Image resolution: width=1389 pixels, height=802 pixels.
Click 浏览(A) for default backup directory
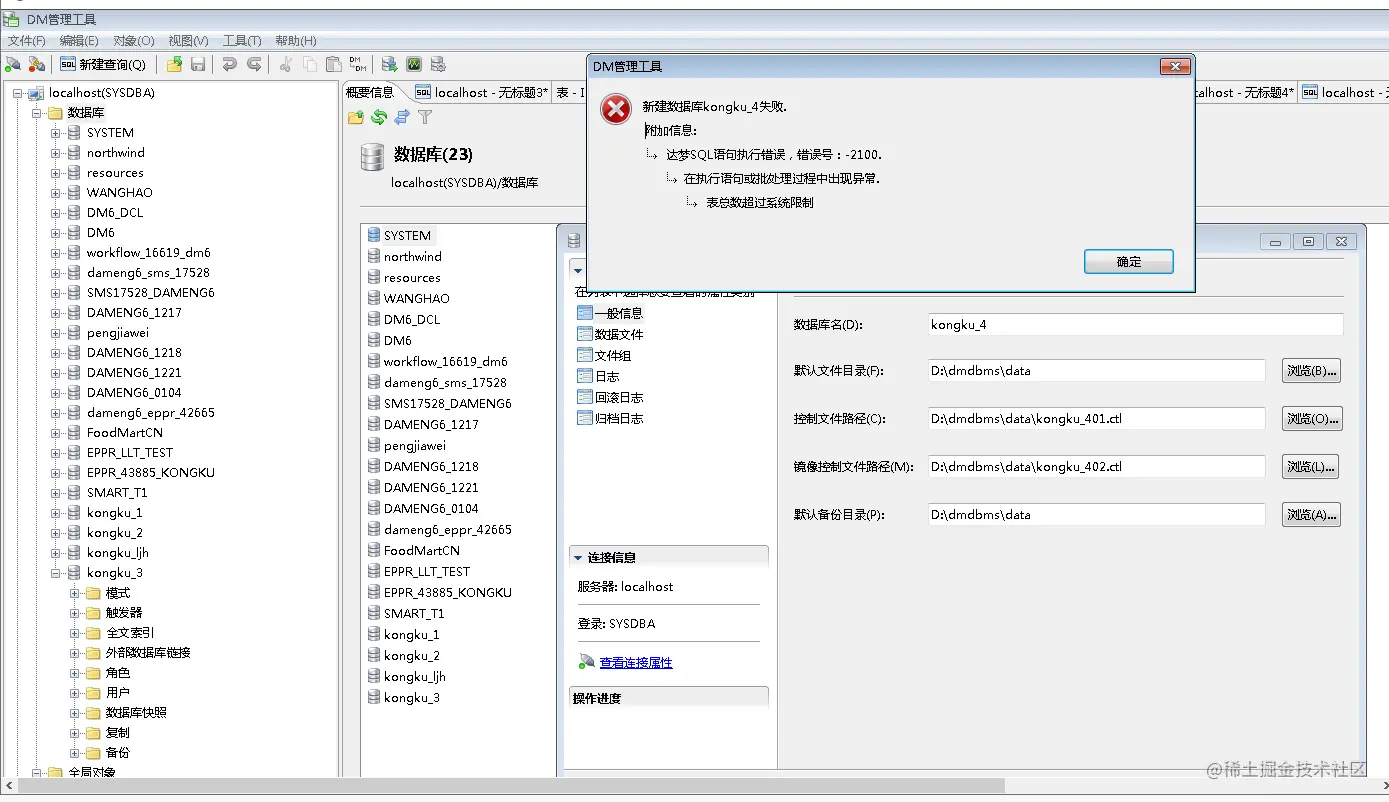click(1311, 515)
